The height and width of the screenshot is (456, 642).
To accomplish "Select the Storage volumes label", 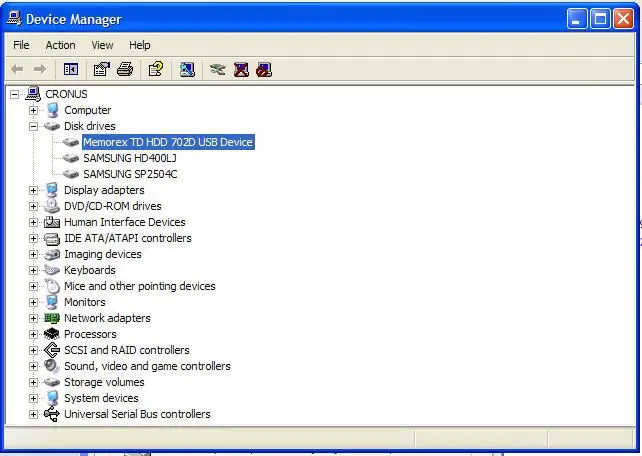I will [x=104, y=382].
